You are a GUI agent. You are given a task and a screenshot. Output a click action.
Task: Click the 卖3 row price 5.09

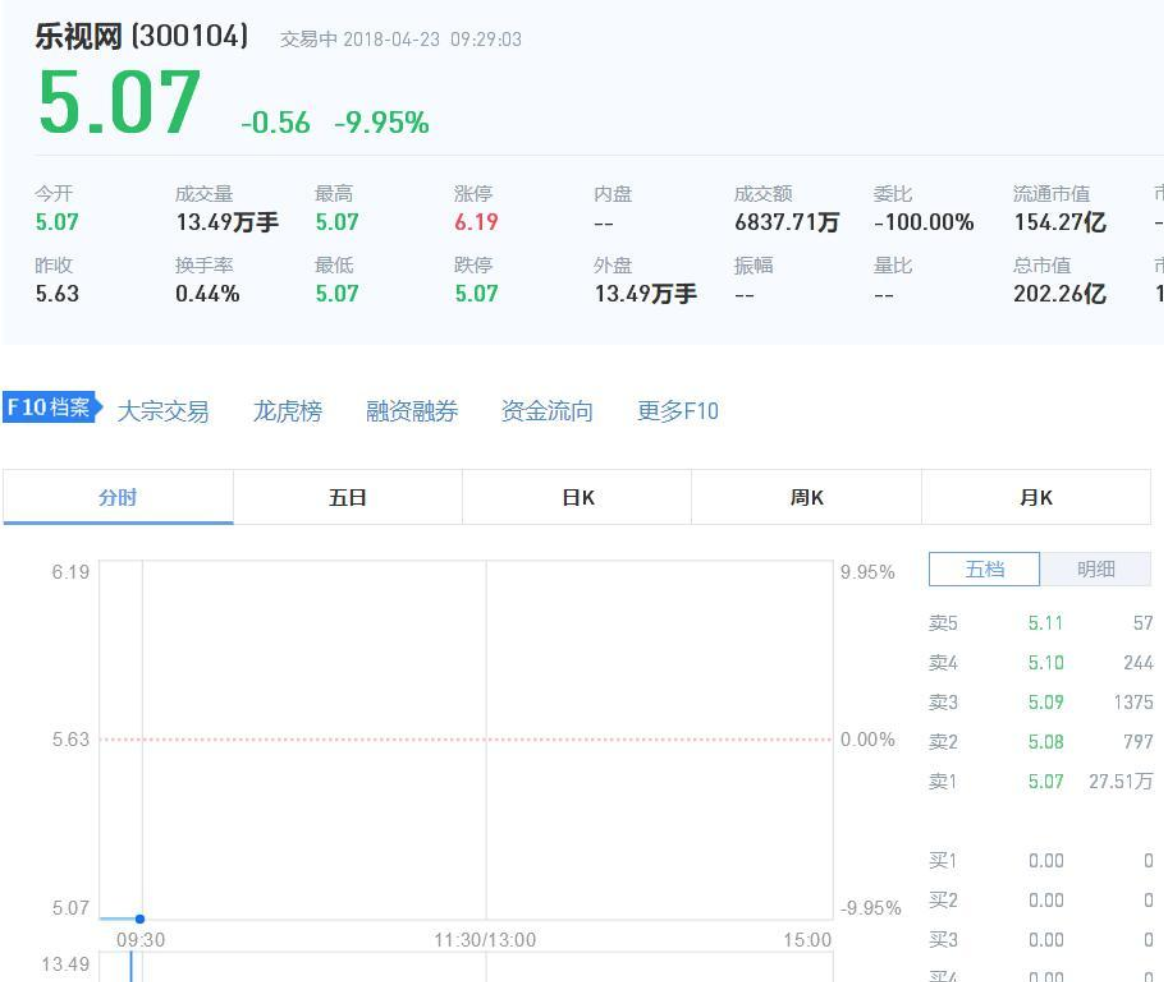(1045, 702)
